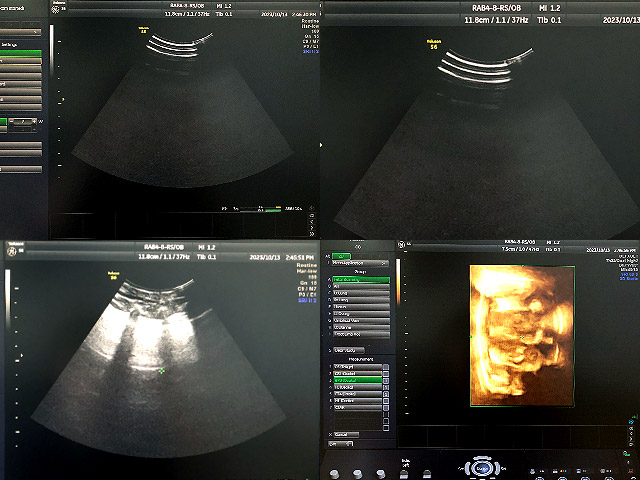Viewport: 640px width, 480px height.
Task: Click the yellow focus marker on the top-left depth scale
Action: coord(63,99)
